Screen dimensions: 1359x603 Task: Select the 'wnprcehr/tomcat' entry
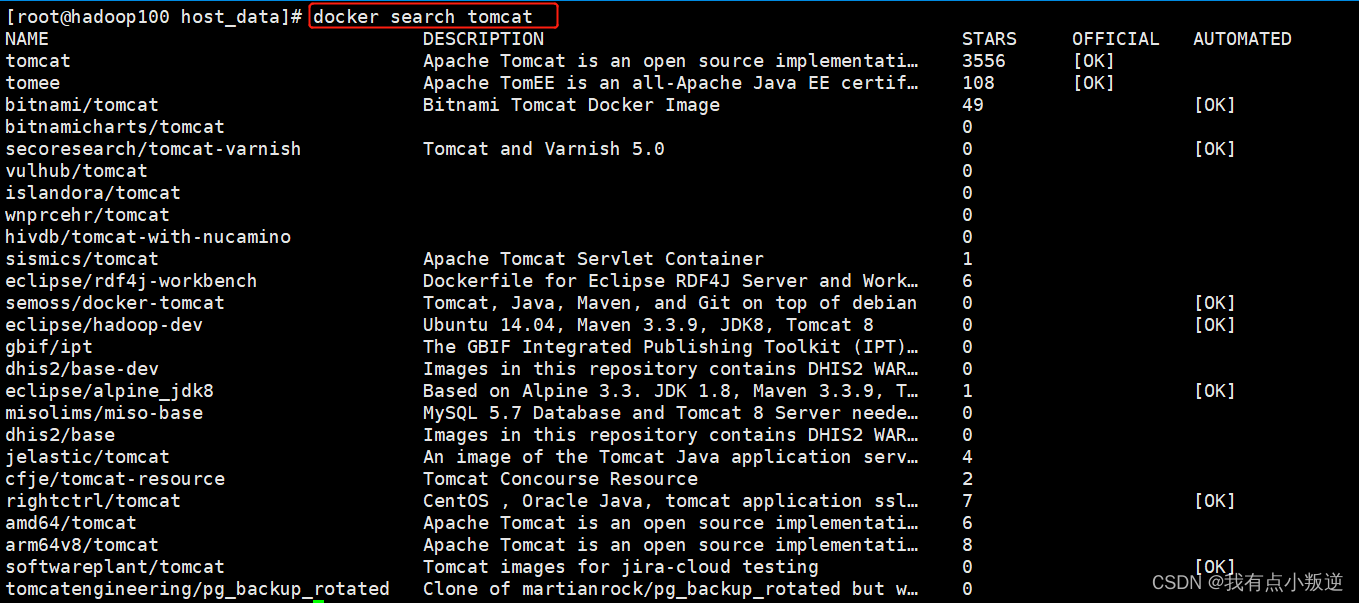coord(87,215)
